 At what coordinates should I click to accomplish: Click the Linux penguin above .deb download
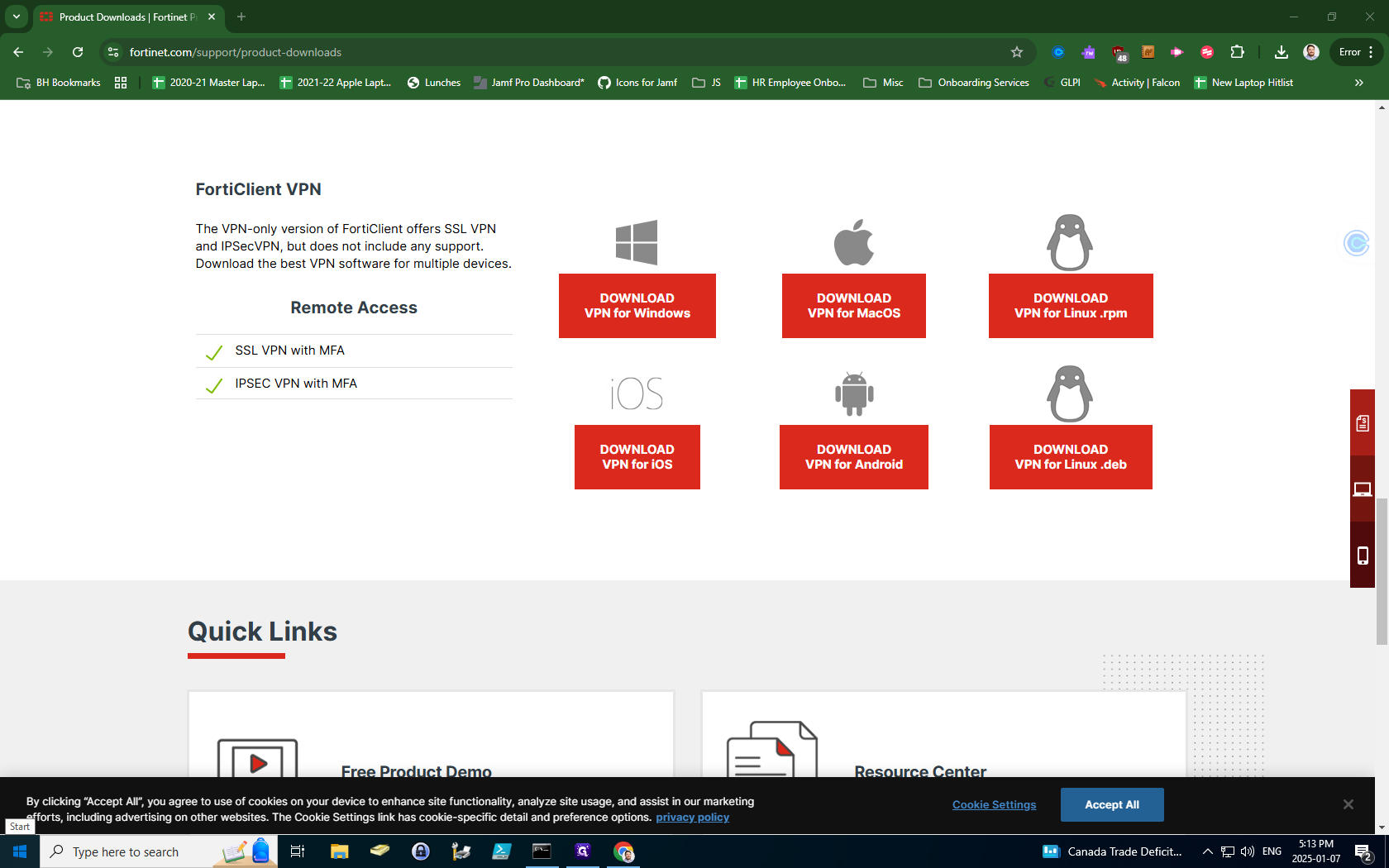(1070, 393)
